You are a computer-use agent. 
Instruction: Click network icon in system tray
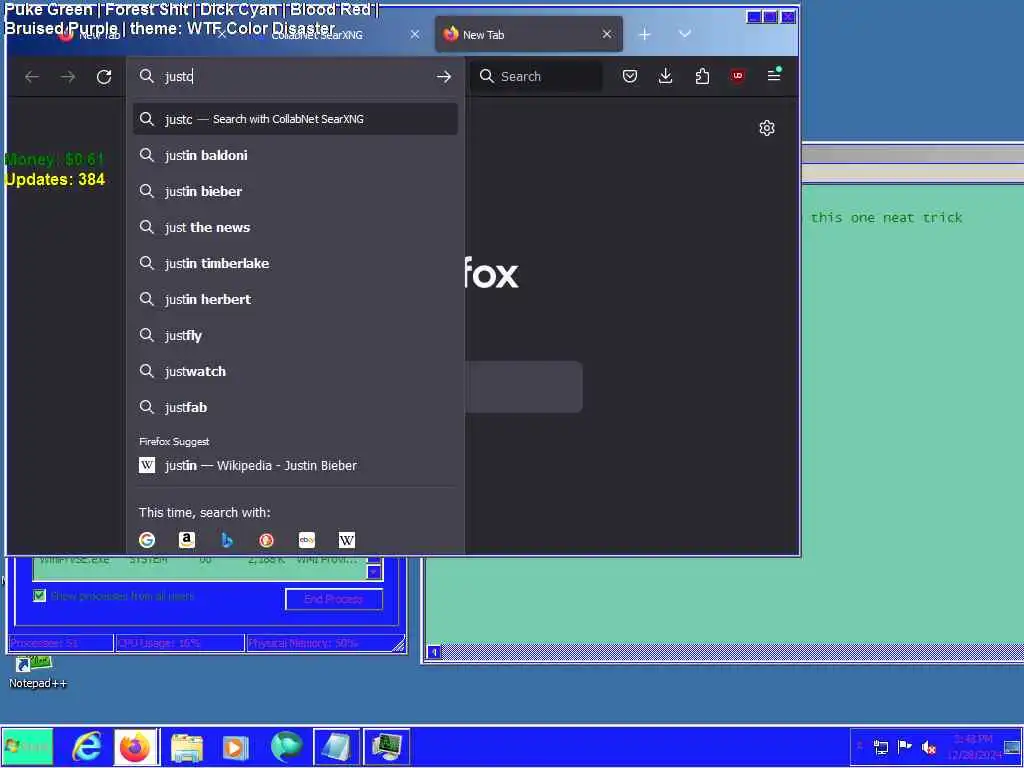(881, 747)
